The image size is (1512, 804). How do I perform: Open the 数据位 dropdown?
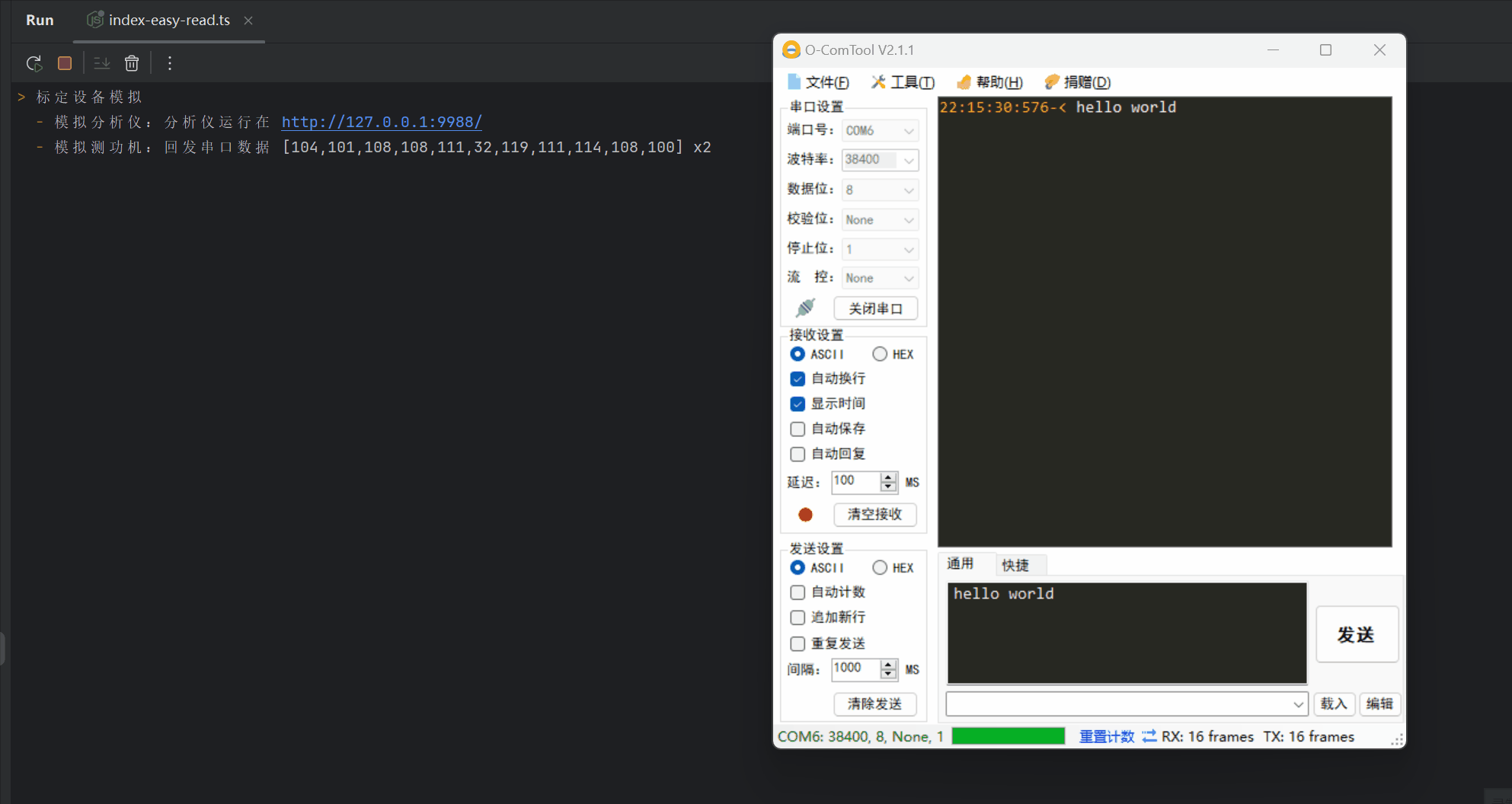(880, 190)
